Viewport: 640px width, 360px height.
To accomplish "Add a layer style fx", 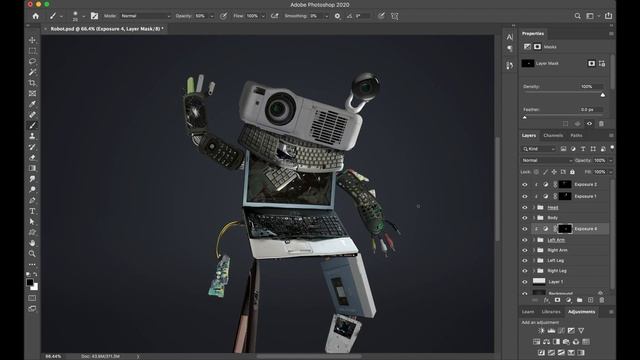I will click(x=547, y=300).
